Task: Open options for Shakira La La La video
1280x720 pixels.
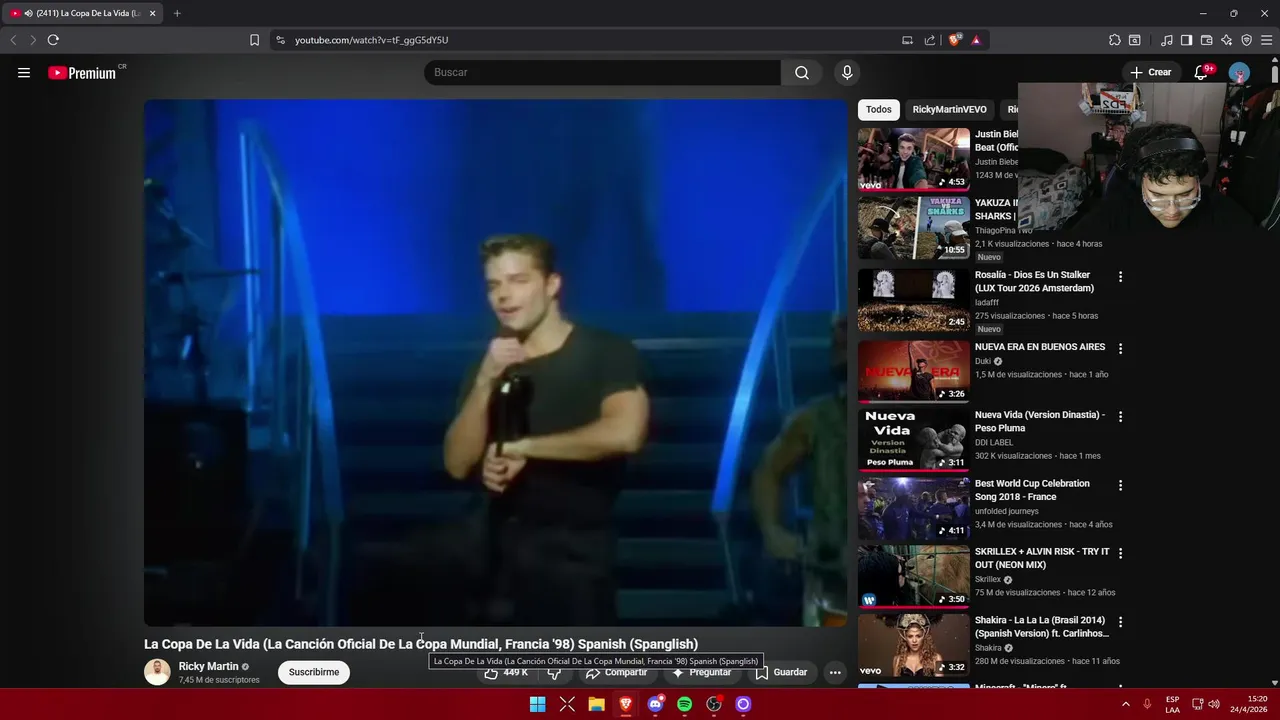Action: point(1120,622)
